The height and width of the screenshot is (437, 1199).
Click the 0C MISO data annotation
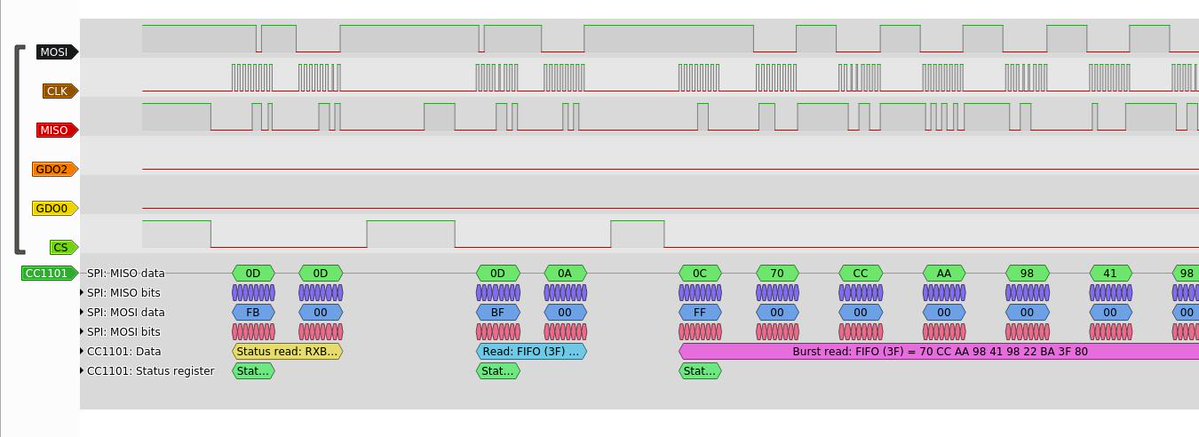[700, 273]
